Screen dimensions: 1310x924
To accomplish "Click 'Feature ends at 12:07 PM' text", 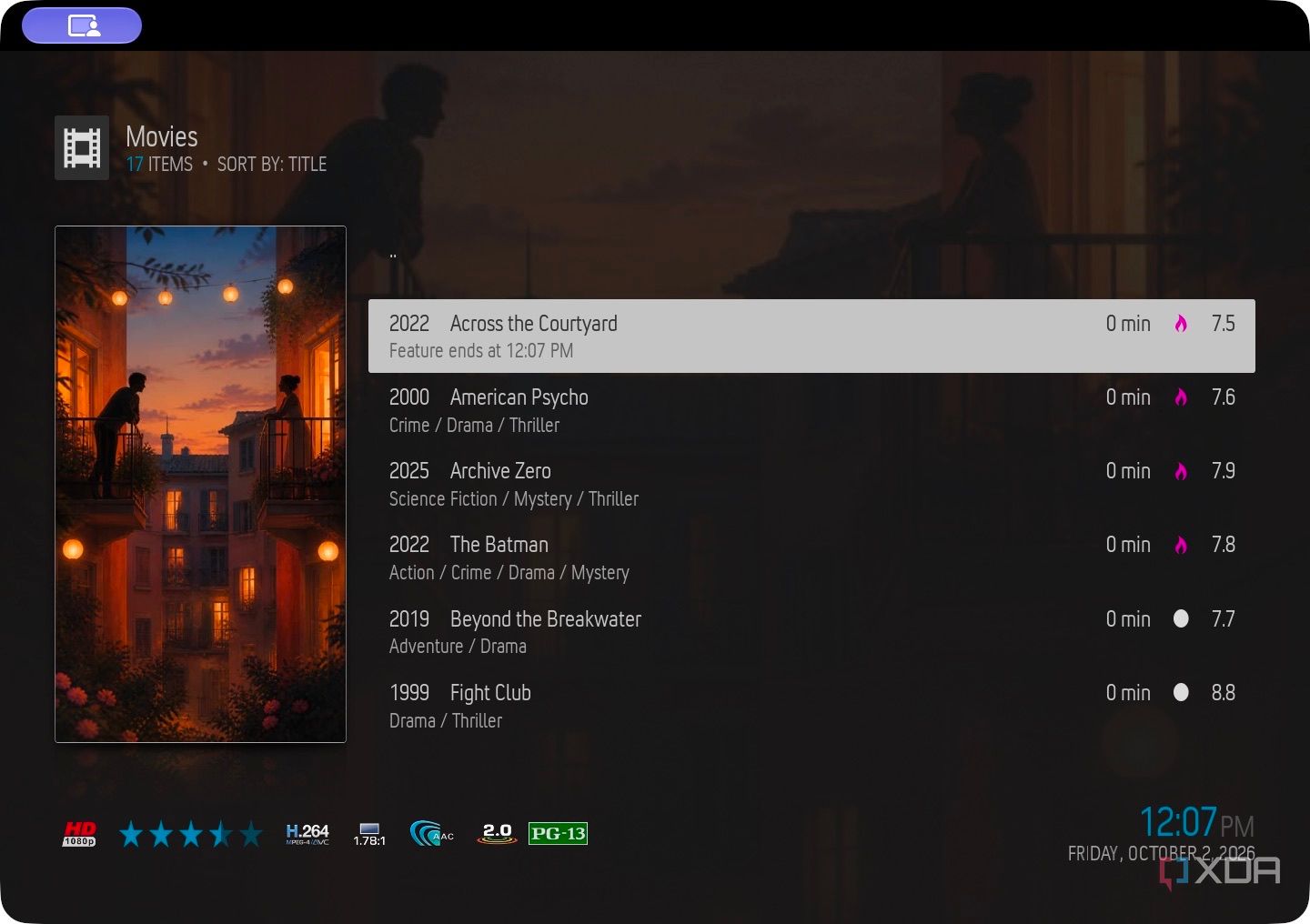I will click(x=481, y=351).
